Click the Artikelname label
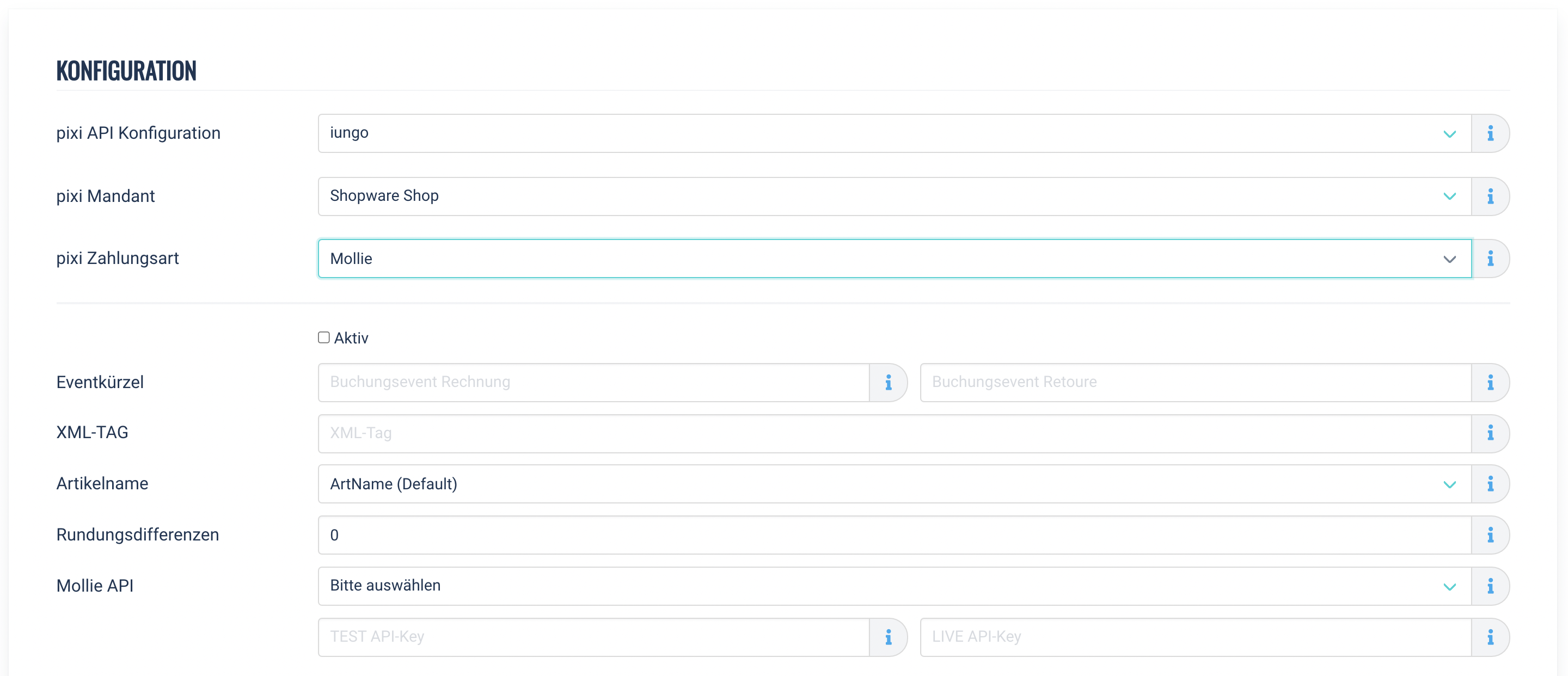The width and height of the screenshot is (1568, 676). pyautogui.click(x=102, y=484)
